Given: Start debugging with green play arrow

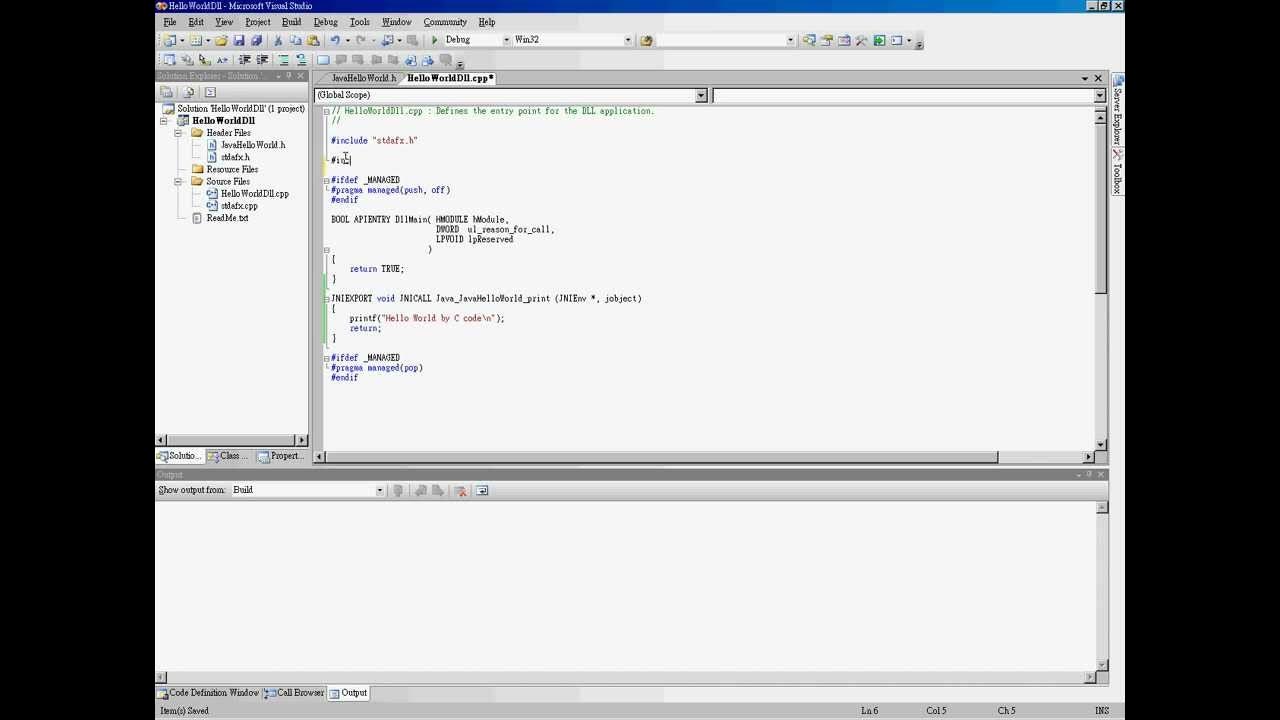Looking at the screenshot, I should (434, 40).
